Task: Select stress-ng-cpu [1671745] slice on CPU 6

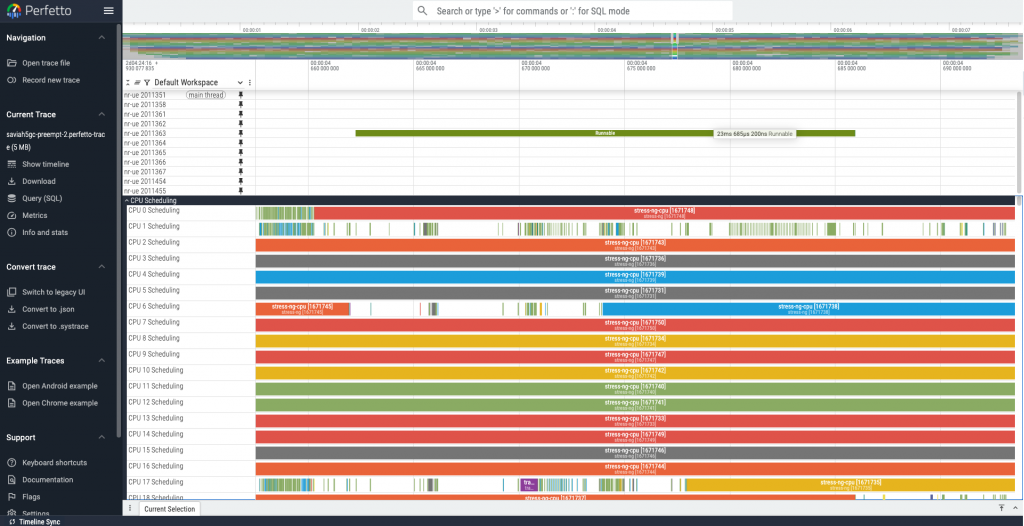Action: pyautogui.click(x=302, y=309)
